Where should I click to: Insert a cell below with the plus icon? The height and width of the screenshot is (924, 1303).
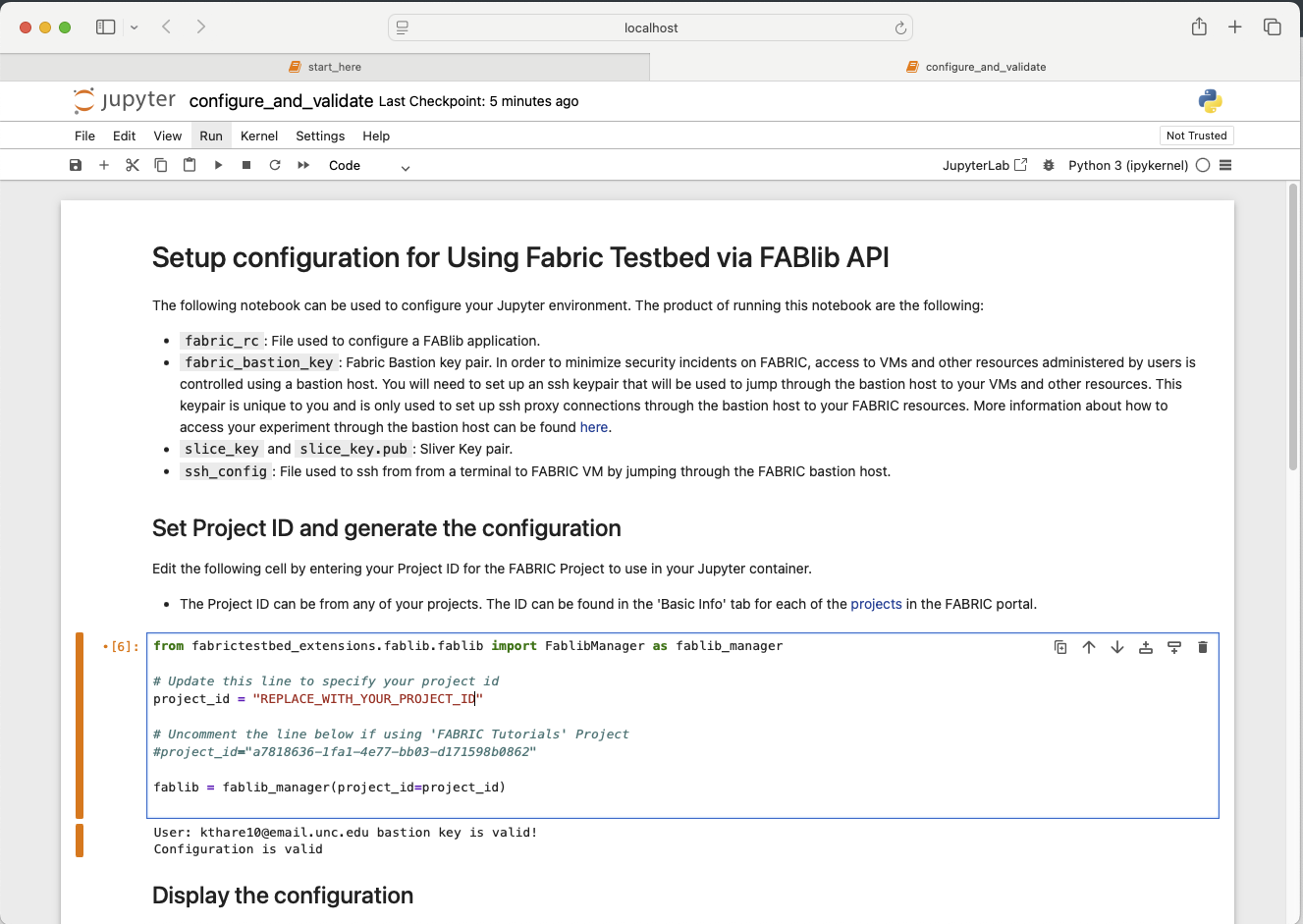[104, 165]
